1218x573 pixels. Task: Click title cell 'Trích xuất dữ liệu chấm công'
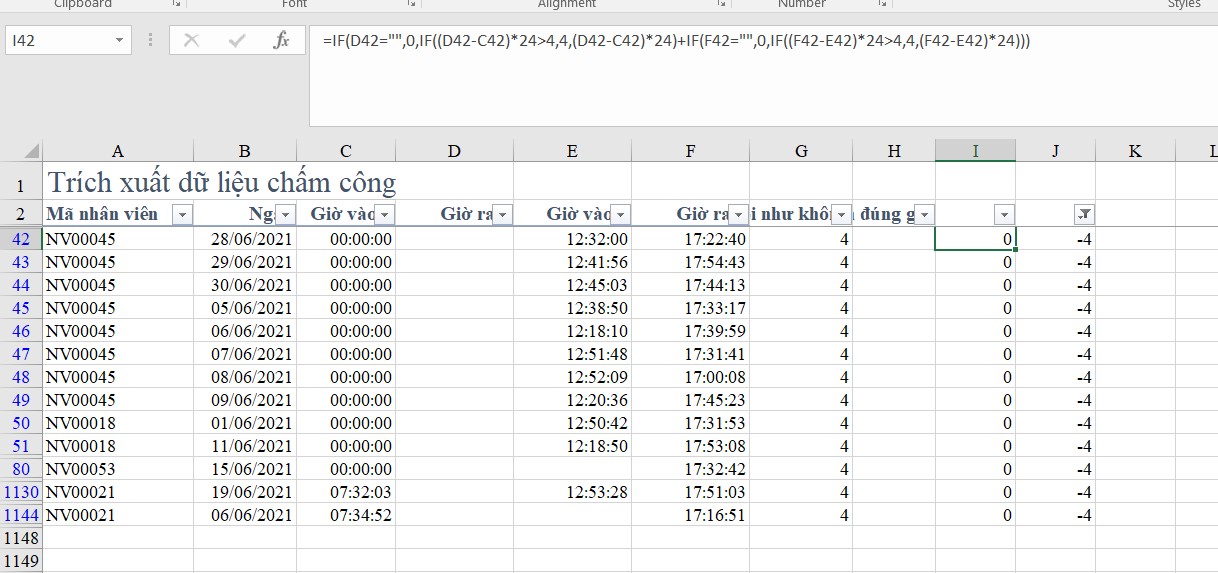222,183
